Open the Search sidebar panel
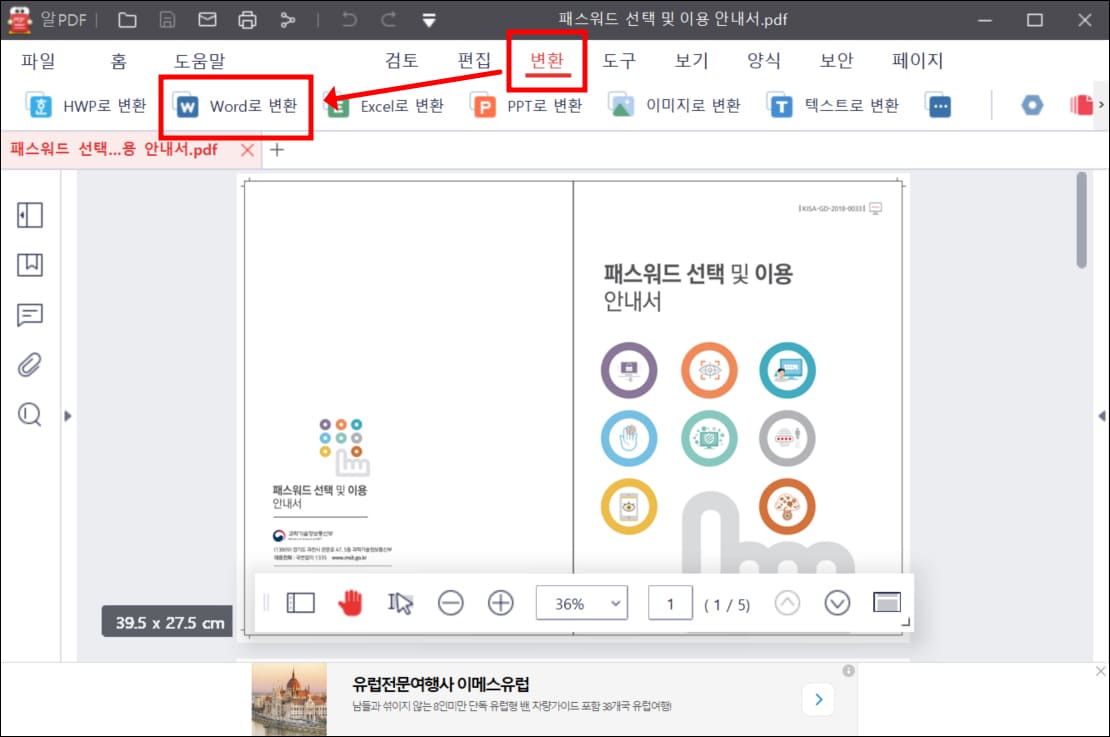The image size is (1110, 737). 30,414
